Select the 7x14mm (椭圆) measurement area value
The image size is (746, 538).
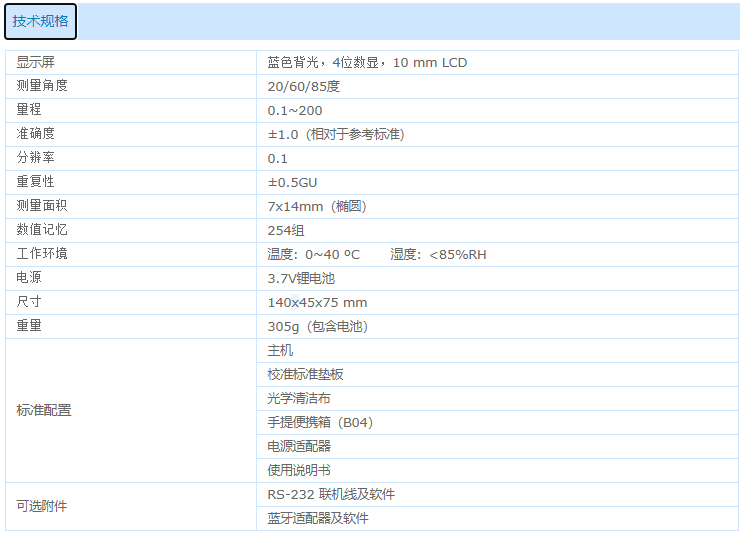tap(317, 206)
